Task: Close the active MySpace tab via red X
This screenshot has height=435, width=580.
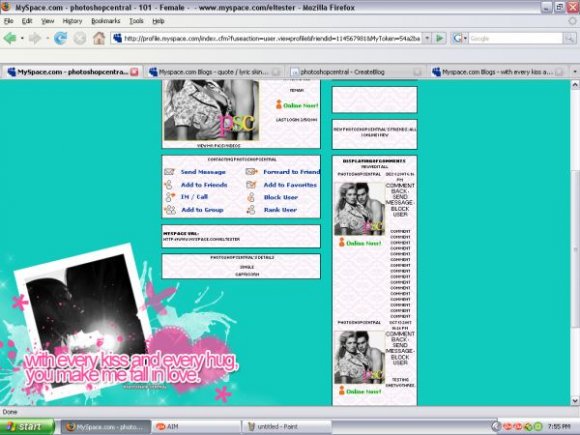Action: click(134, 72)
